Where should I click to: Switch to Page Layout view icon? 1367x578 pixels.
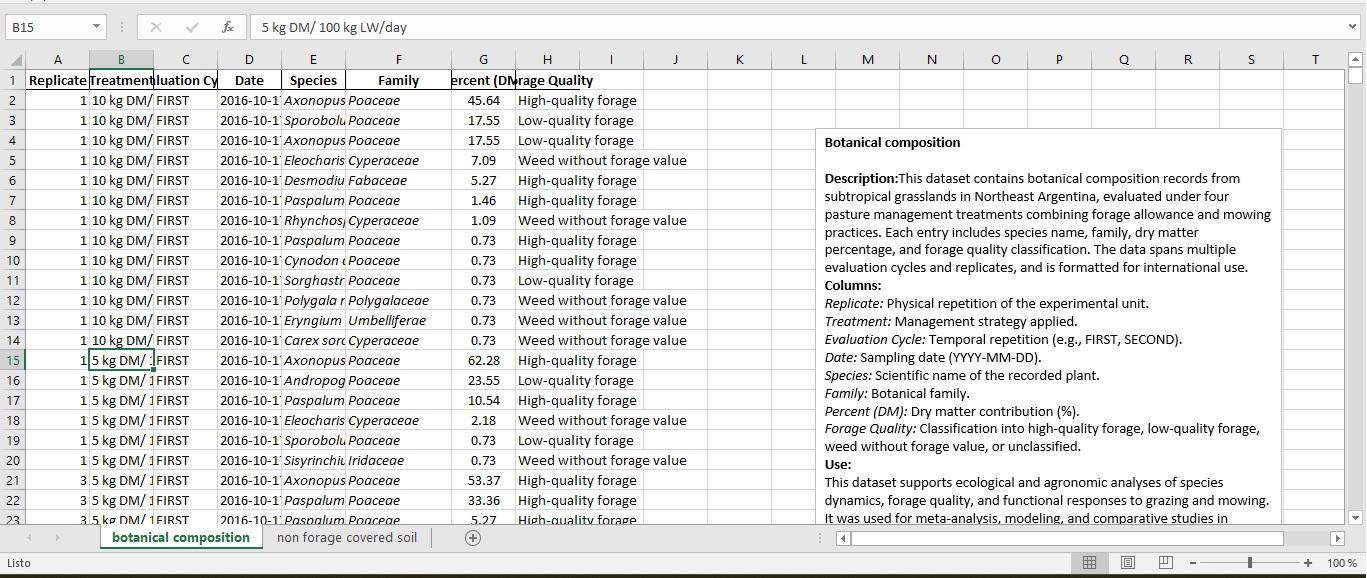point(1127,563)
